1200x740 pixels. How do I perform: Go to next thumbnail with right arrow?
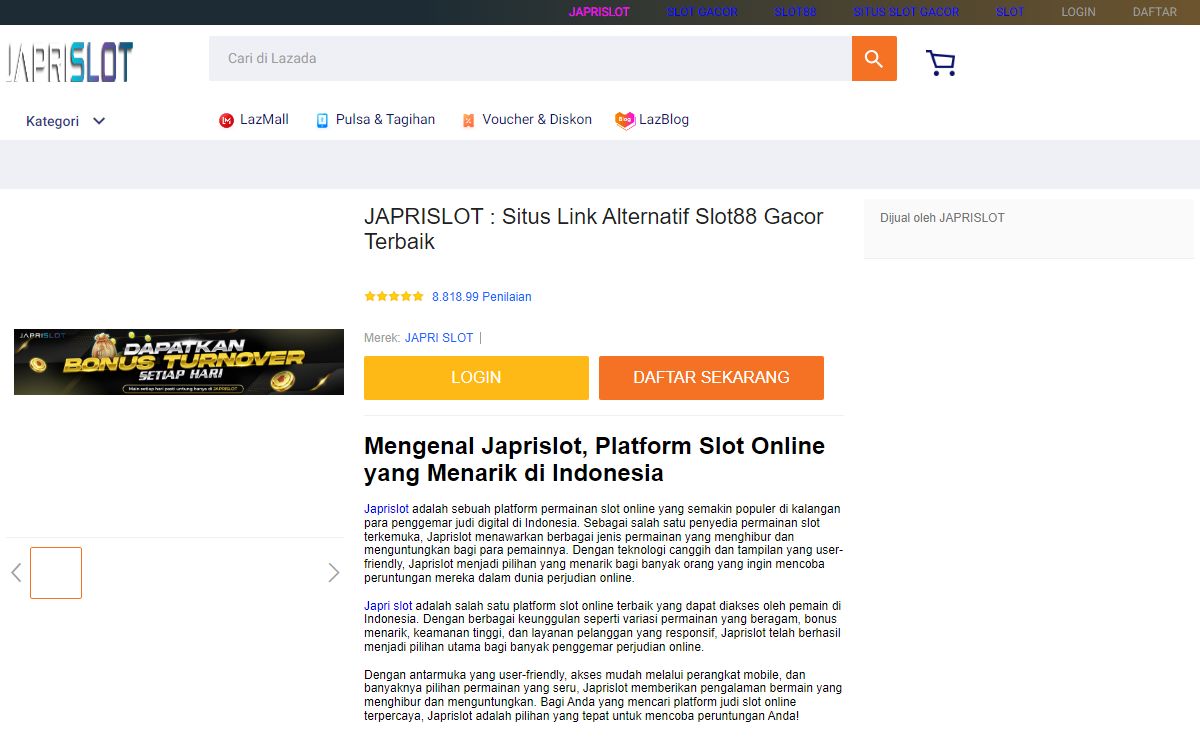[334, 573]
